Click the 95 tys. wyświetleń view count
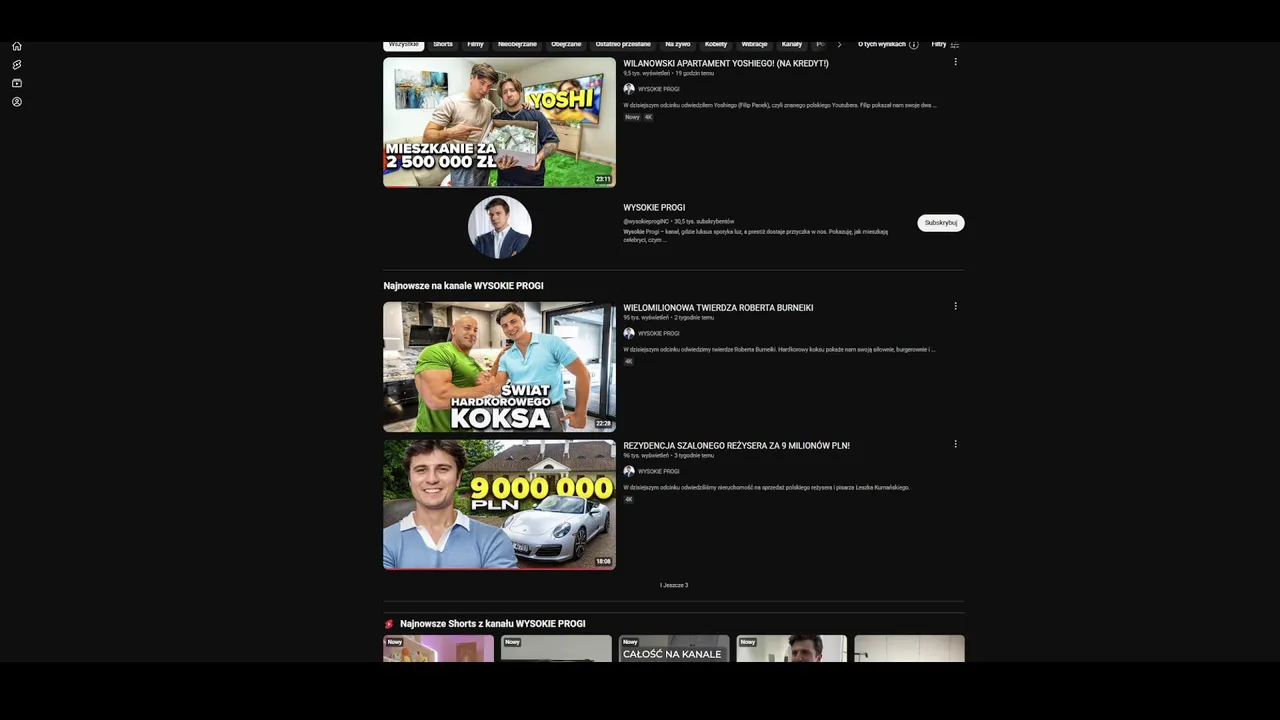This screenshot has height=720, width=1280. (x=646, y=317)
